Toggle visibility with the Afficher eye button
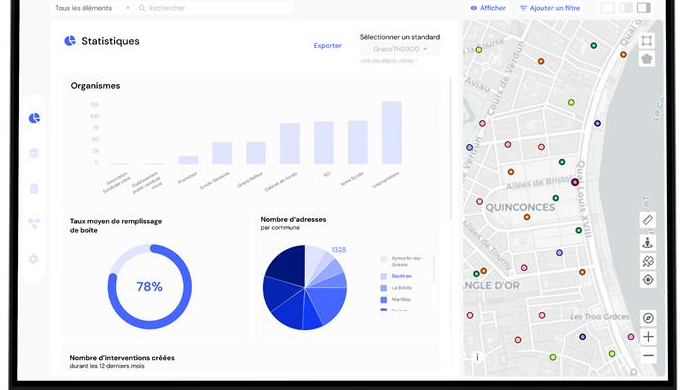680x390 pixels. pyautogui.click(x=488, y=8)
